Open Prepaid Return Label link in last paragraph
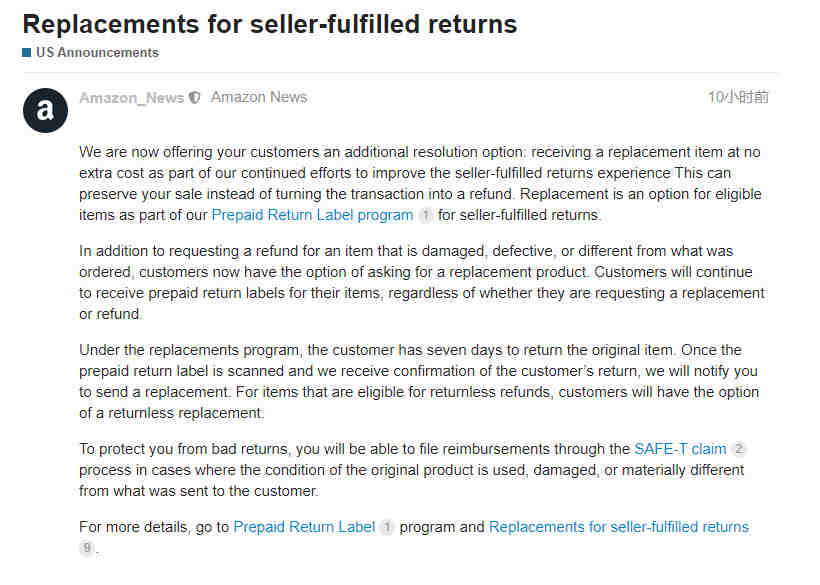The image size is (820, 585). [x=304, y=527]
